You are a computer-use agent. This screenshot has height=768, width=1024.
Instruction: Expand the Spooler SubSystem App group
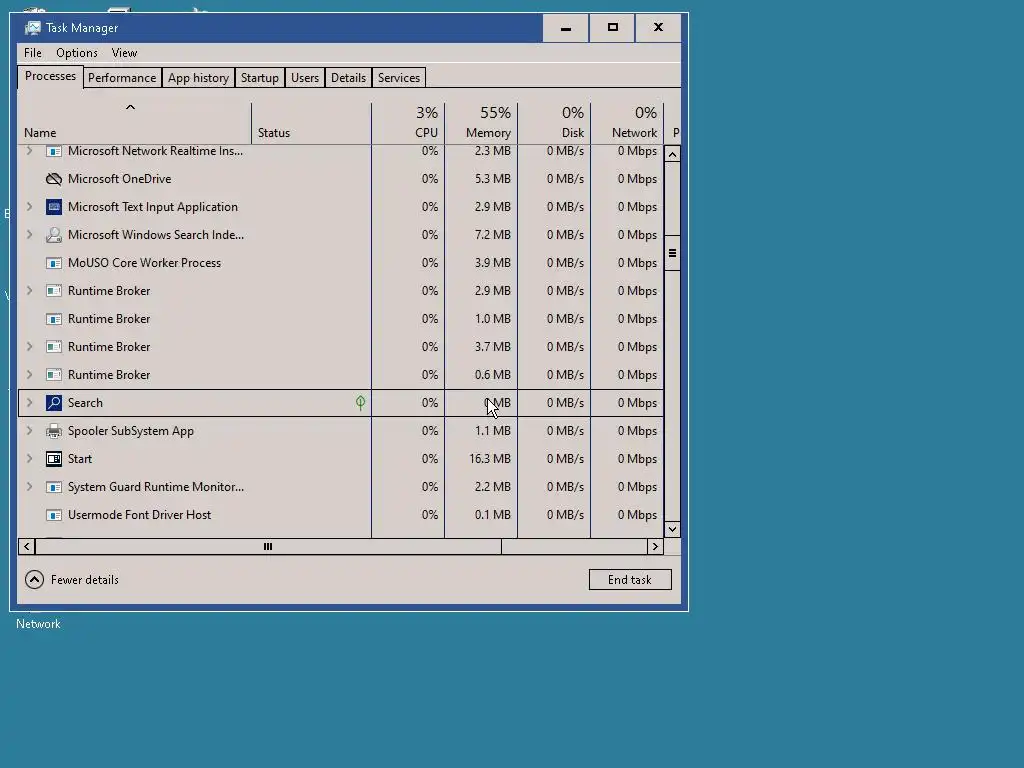coord(29,431)
